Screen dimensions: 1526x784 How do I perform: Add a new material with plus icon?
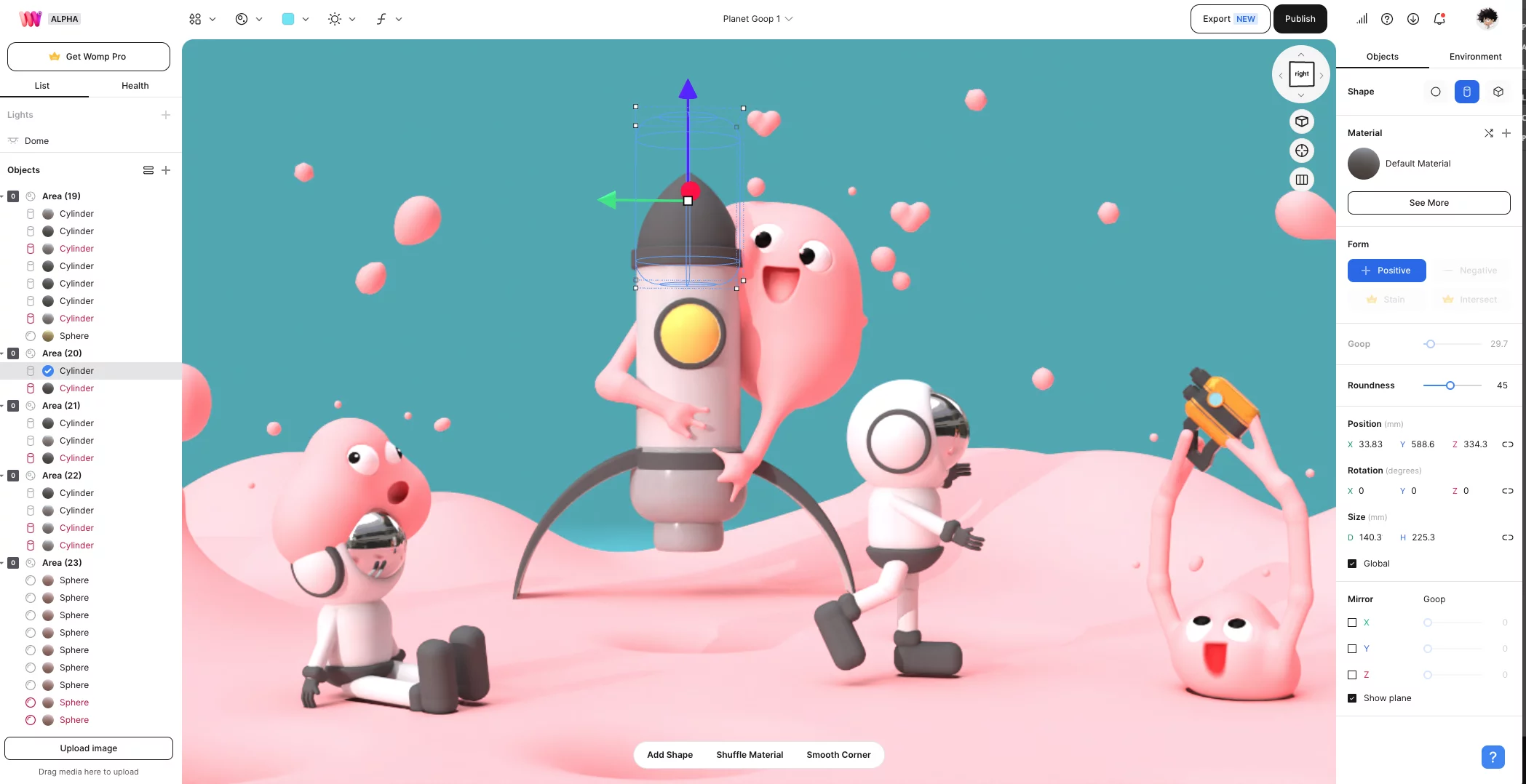tap(1506, 133)
